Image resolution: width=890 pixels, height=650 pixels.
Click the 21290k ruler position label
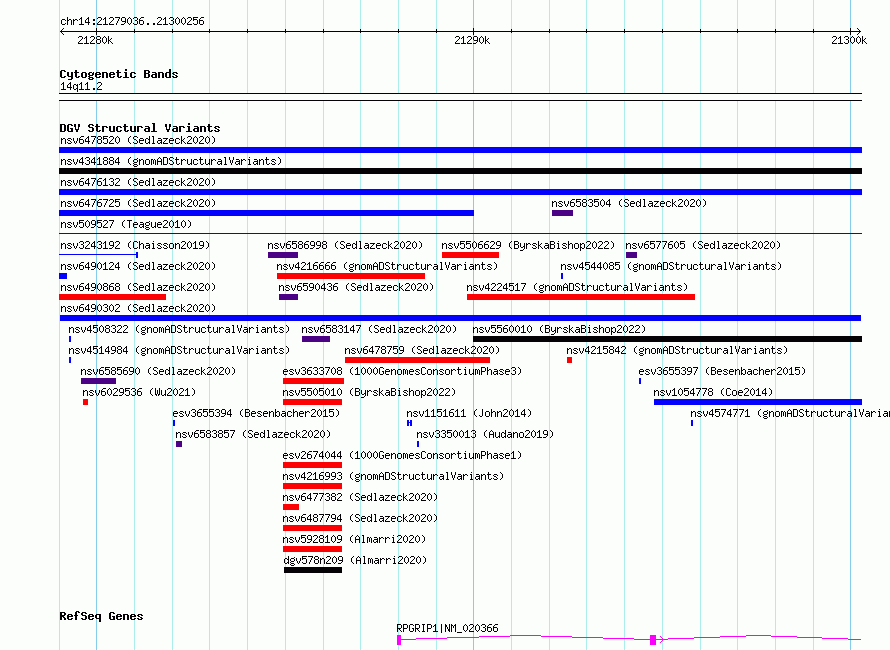click(472, 40)
